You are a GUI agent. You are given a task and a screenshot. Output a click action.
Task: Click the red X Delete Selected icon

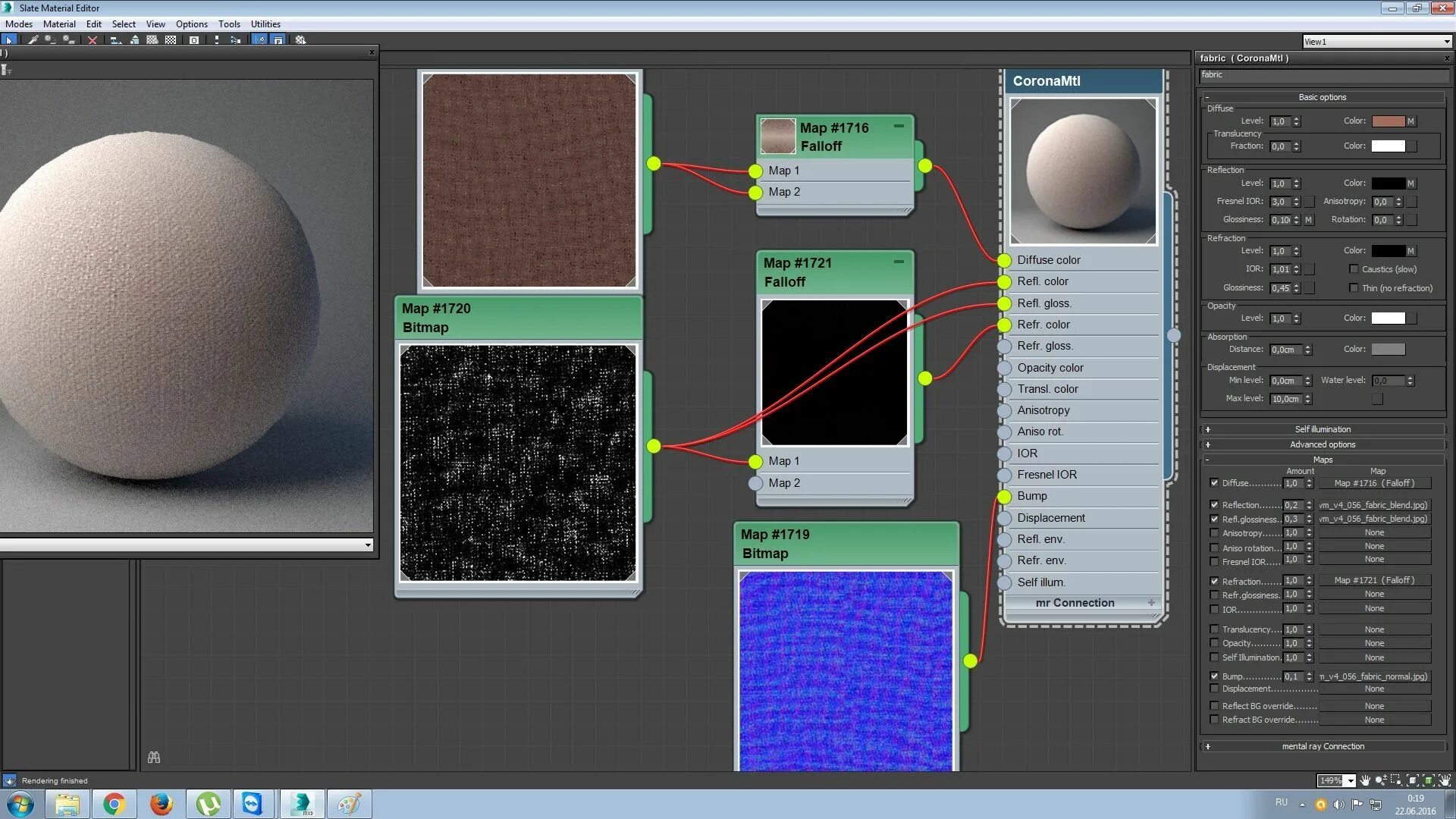coord(93,40)
